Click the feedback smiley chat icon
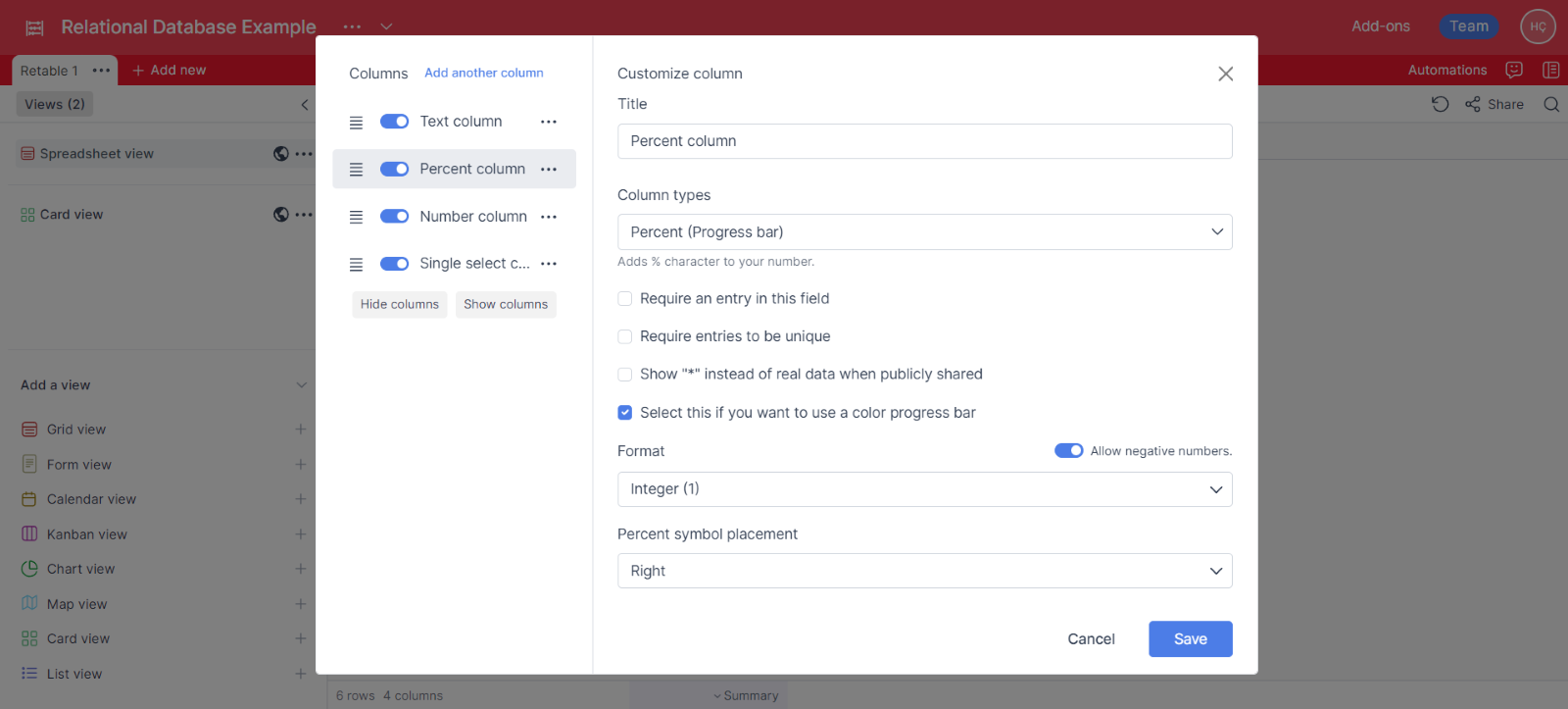Screen dimensions: 1568x709 coord(1514,70)
